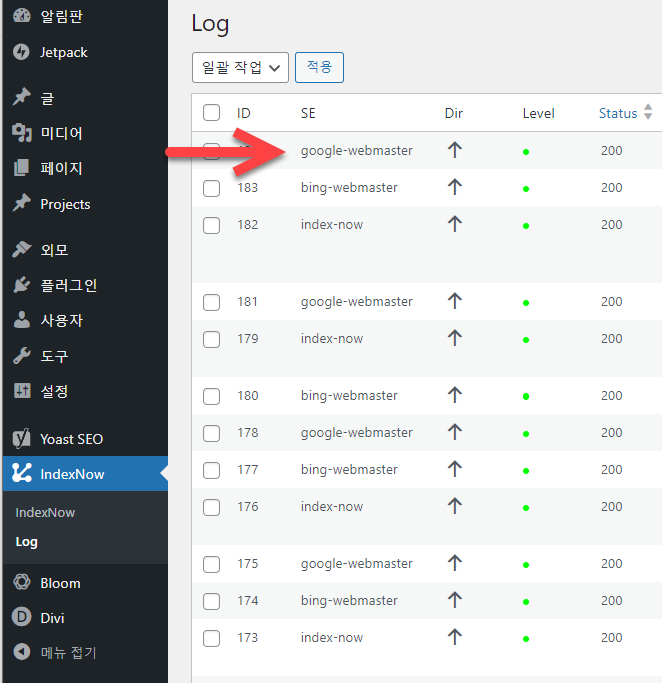Click the Divi D icon
This screenshot has height=683, width=662.
(x=21, y=617)
